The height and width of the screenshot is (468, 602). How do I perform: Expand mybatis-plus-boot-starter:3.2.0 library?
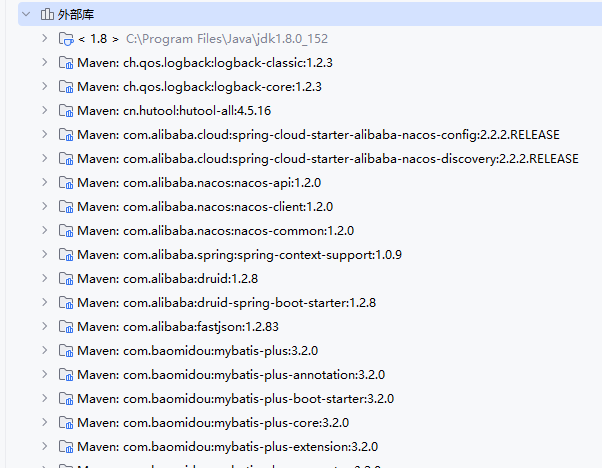tap(45, 399)
